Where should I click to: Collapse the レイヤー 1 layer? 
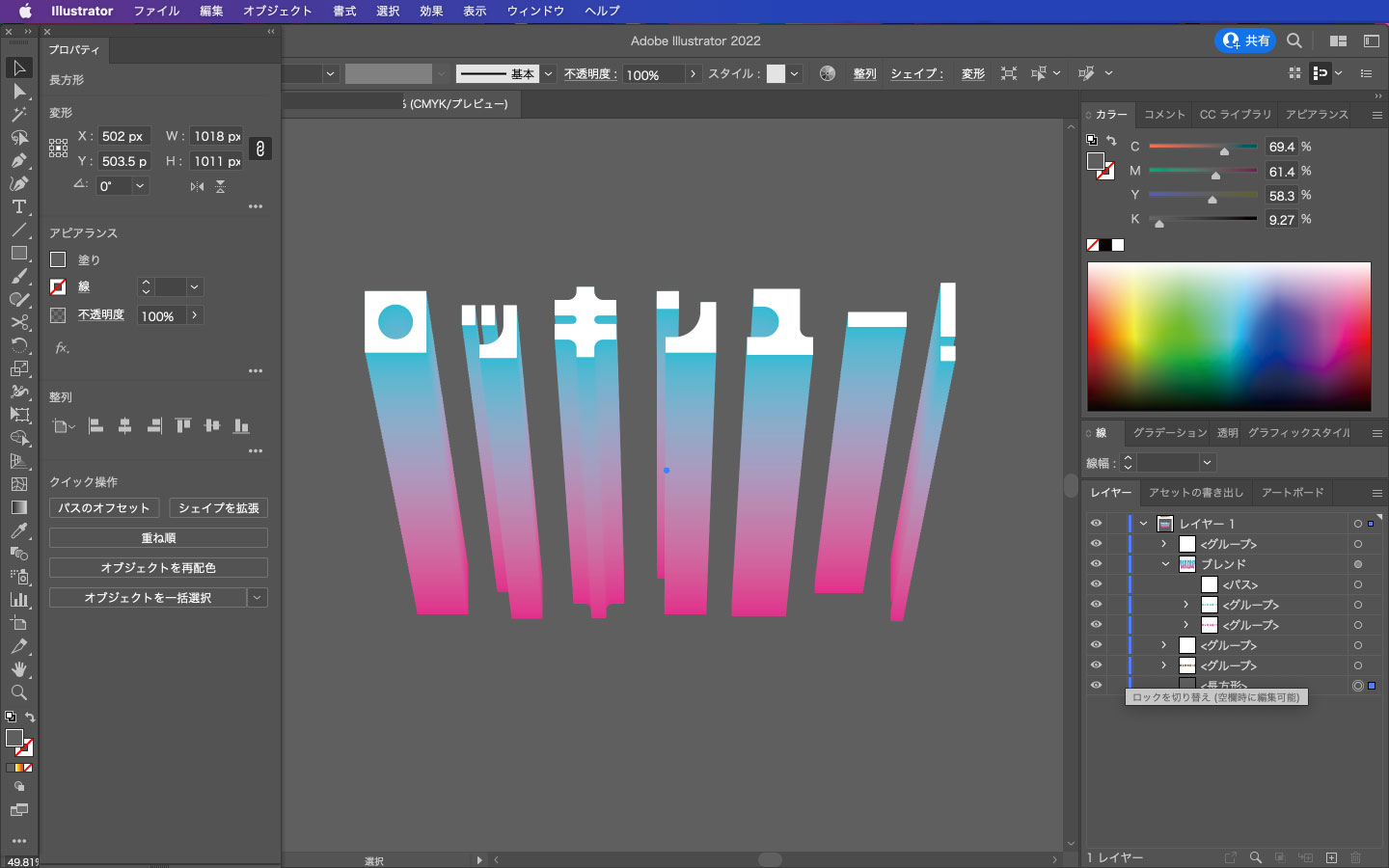1143,524
